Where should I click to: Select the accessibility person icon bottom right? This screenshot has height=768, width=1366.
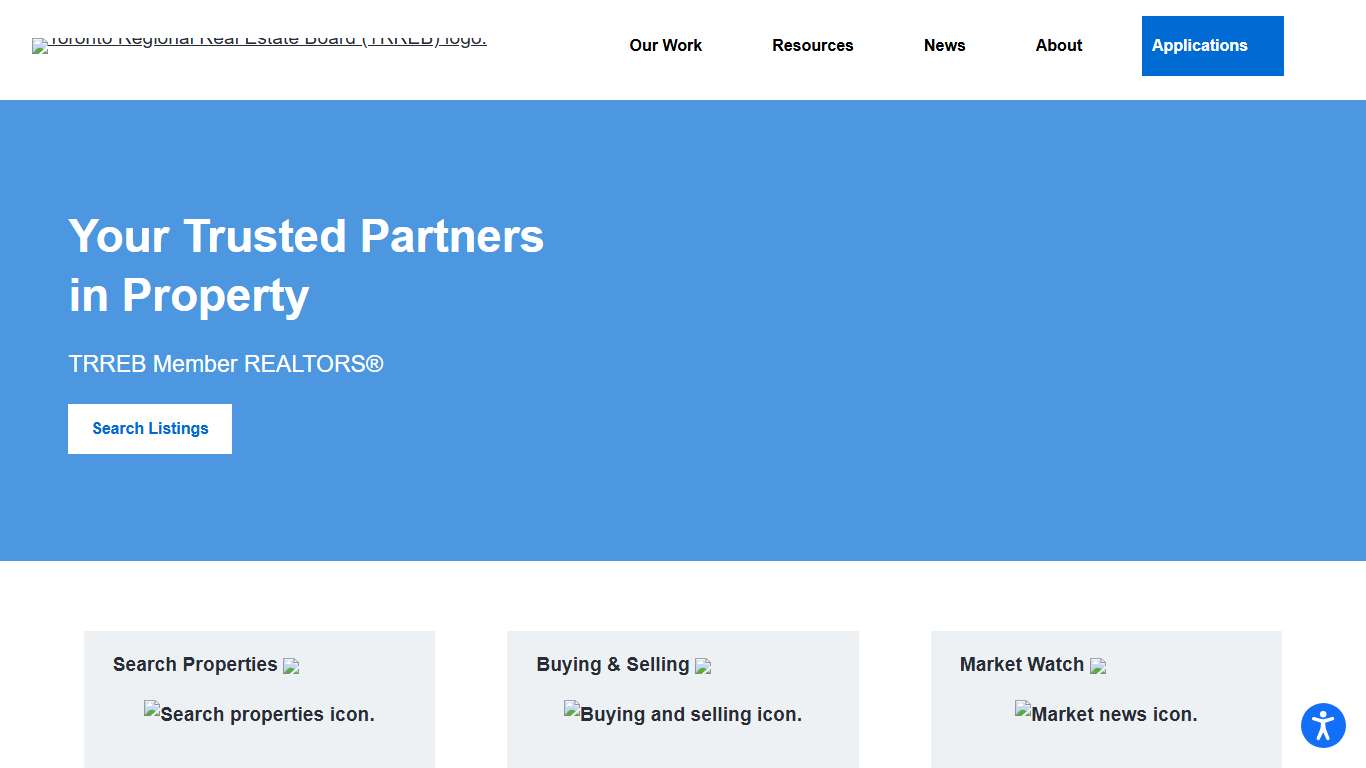pyautogui.click(x=1323, y=726)
